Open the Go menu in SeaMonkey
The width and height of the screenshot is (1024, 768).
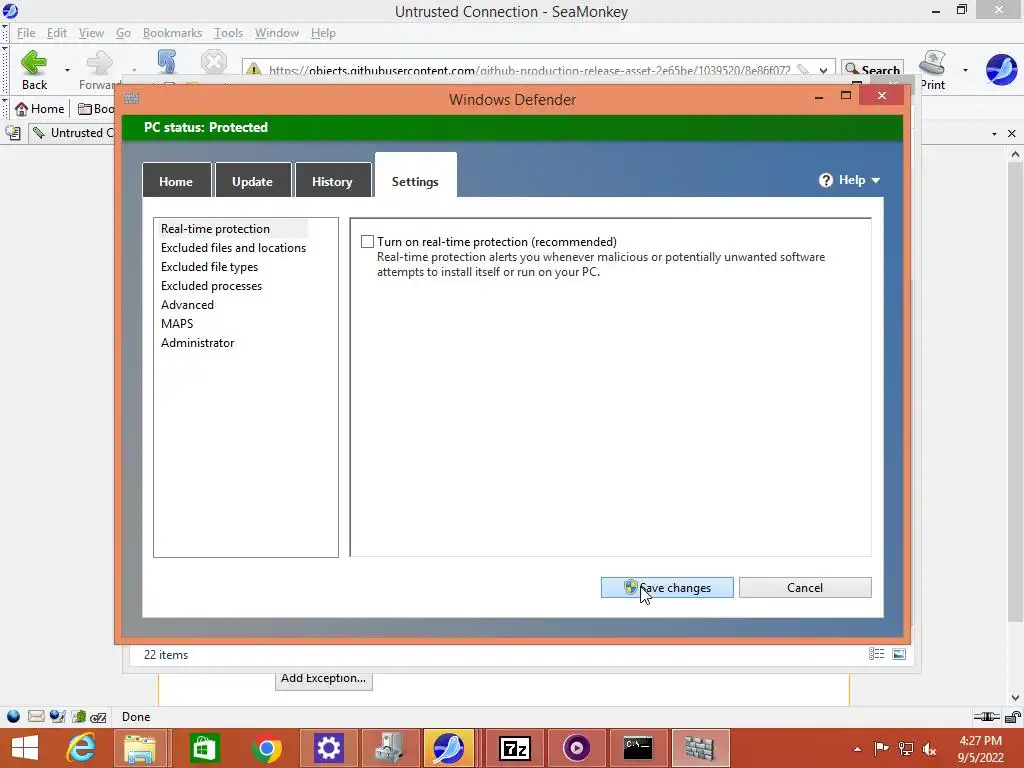pyautogui.click(x=123, y=33)
